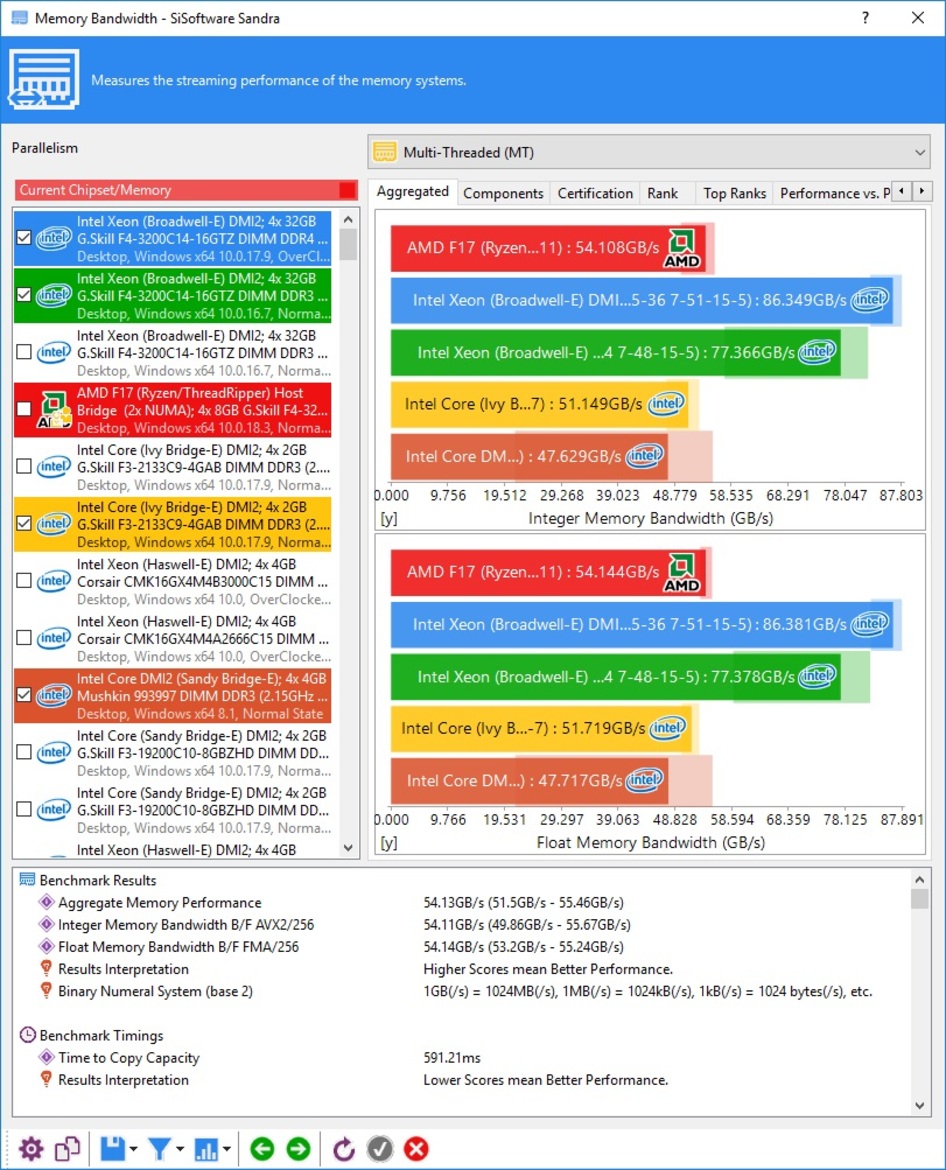Viewport: 946px width, 1170px height.
Task: Click the icon inside the Multi-Threaded combo box
Action: [x=385, y=152]
